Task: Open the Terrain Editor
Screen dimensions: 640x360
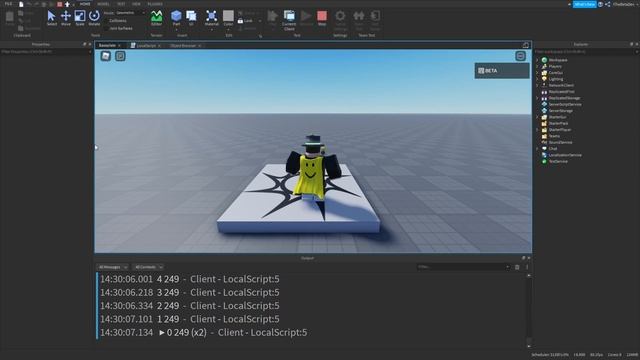Action: click(x=156, y=18)
